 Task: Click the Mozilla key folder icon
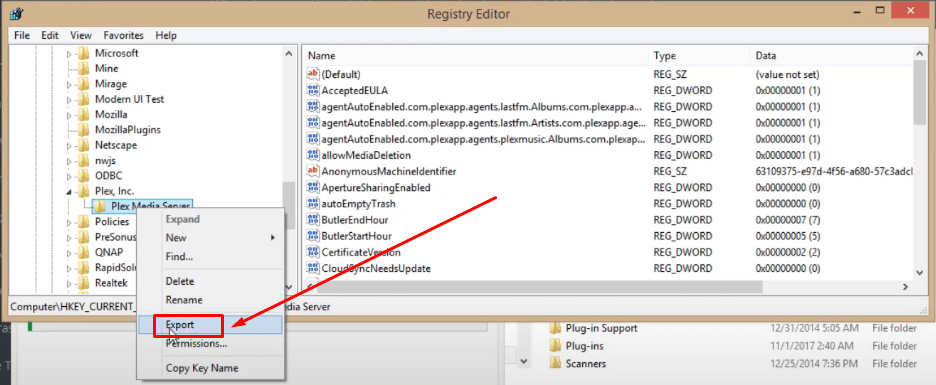coord(84,115)
